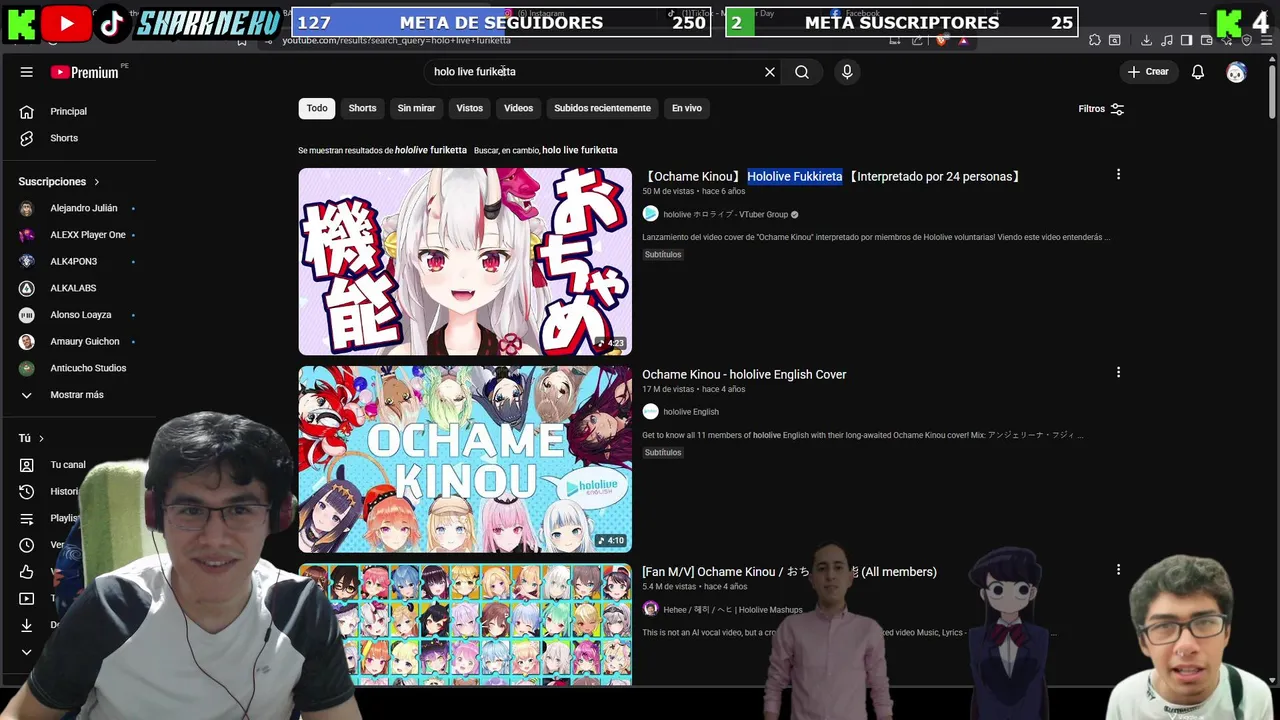The width and height of the screenshot is (1280, 720).
Task: Open the Suscripciones section chevron
Action: (x=97, y=182)
